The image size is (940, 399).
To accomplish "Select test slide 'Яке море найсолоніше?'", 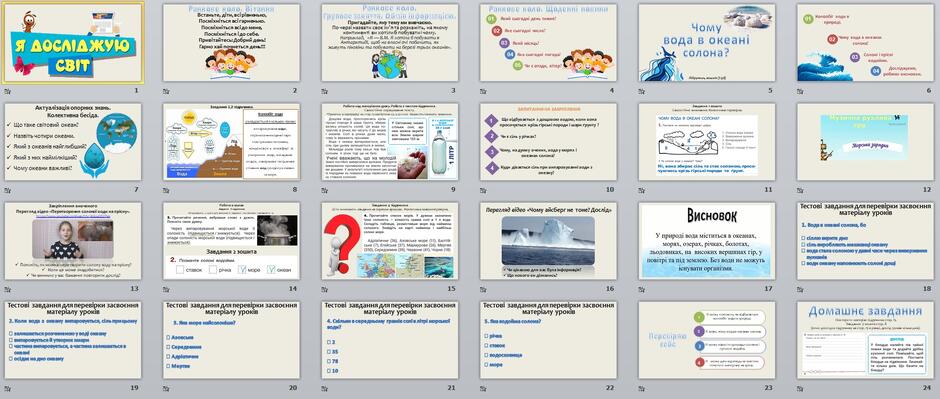I will (x=231, y=339).
